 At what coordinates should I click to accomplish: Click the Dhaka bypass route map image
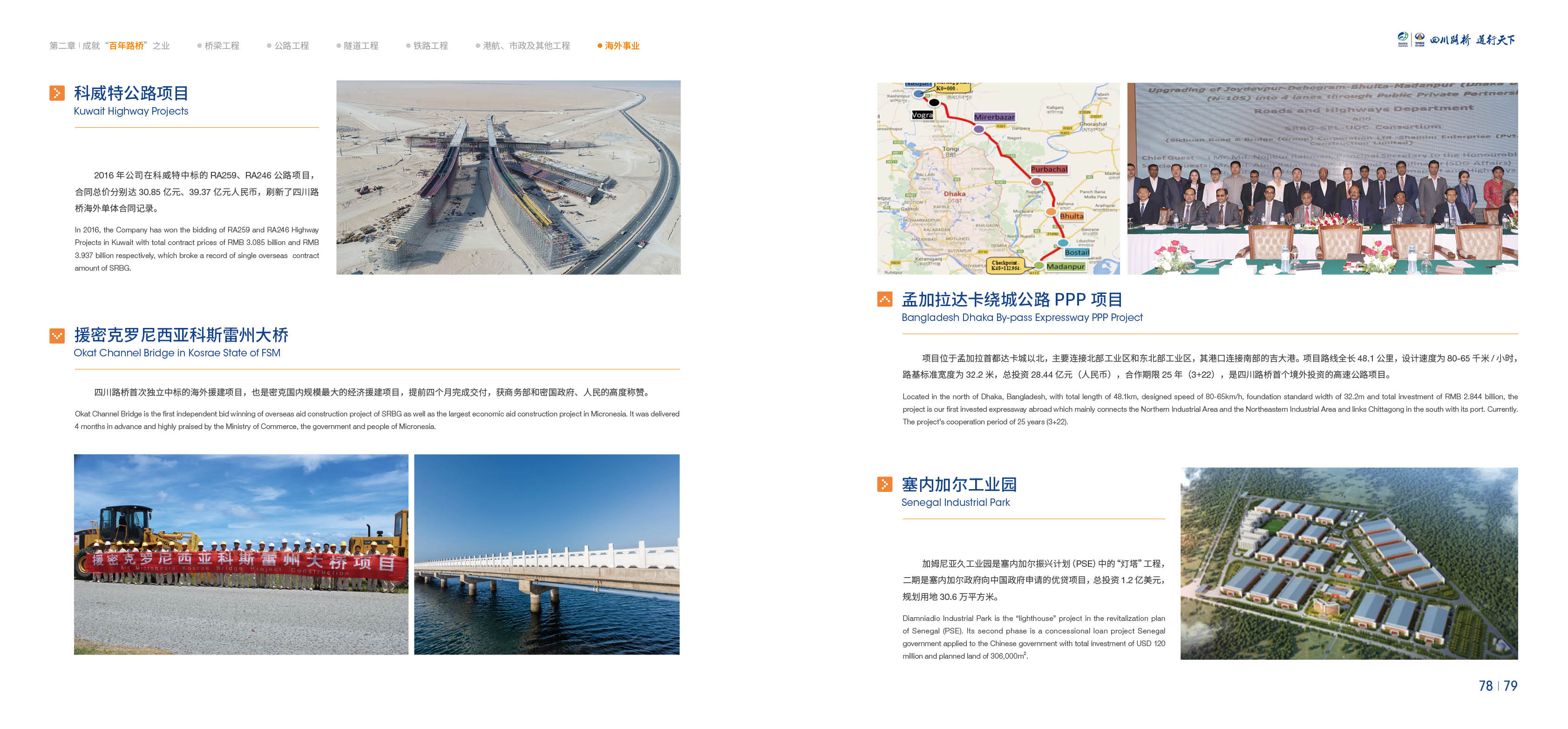pos(998,178)
